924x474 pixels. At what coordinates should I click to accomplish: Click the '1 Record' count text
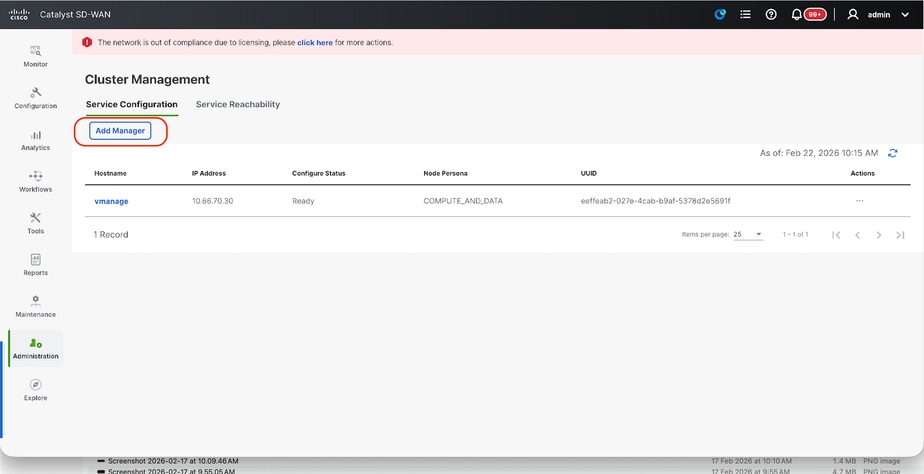111,235
